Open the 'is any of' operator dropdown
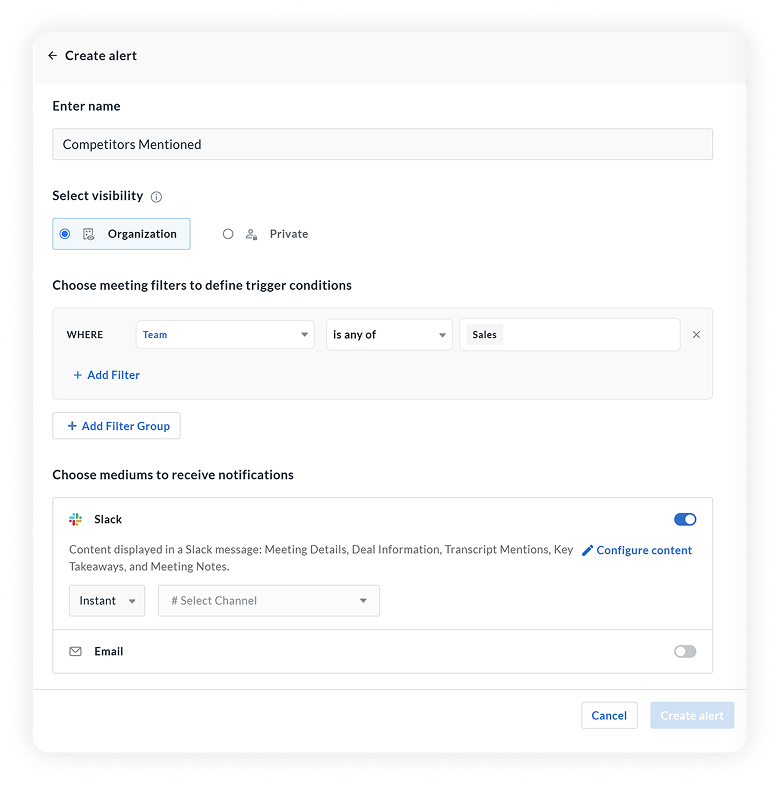The height and width of the screenshot is (785, 779). click(389, 334)
